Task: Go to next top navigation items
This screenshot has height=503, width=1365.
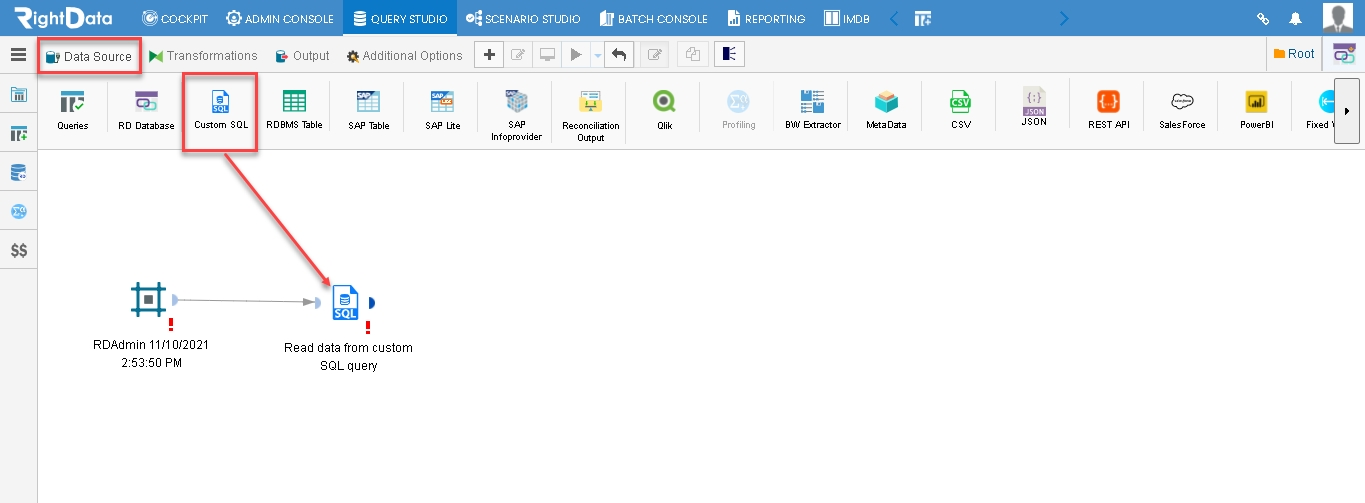Action: (x=1063, y=18)
